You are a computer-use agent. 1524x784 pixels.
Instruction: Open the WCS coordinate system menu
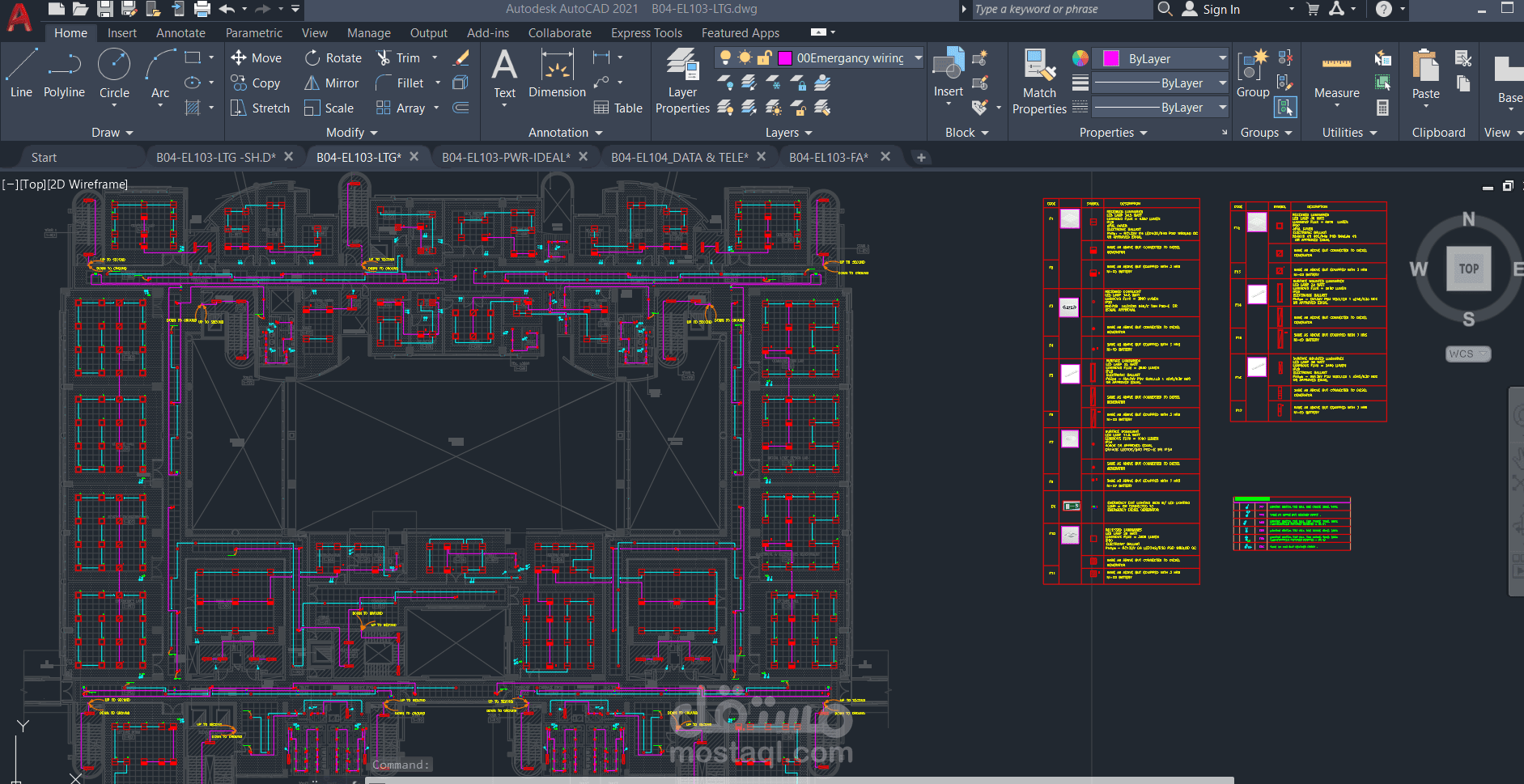[1467, 354]
